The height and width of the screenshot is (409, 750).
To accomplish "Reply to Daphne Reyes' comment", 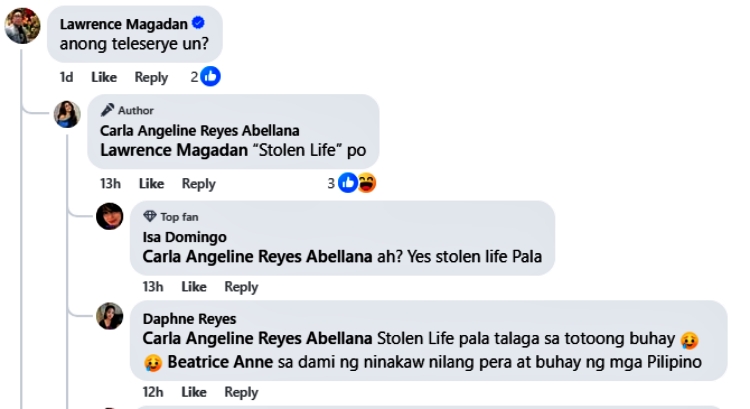I will point(241,392).
